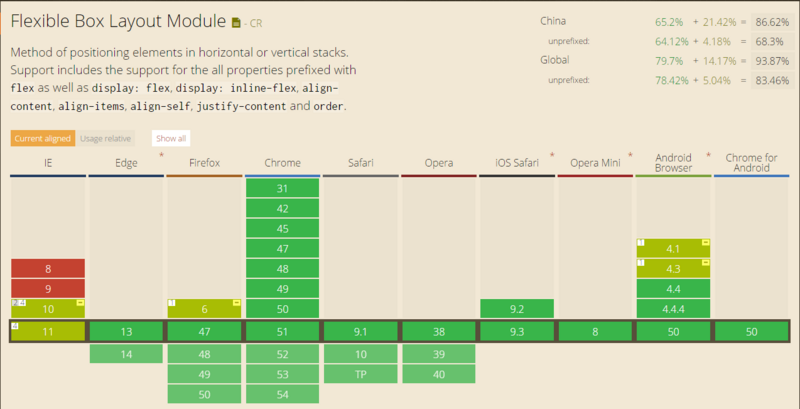
Task: Click the red IE 8 version cell
Action: coord(48,269)
